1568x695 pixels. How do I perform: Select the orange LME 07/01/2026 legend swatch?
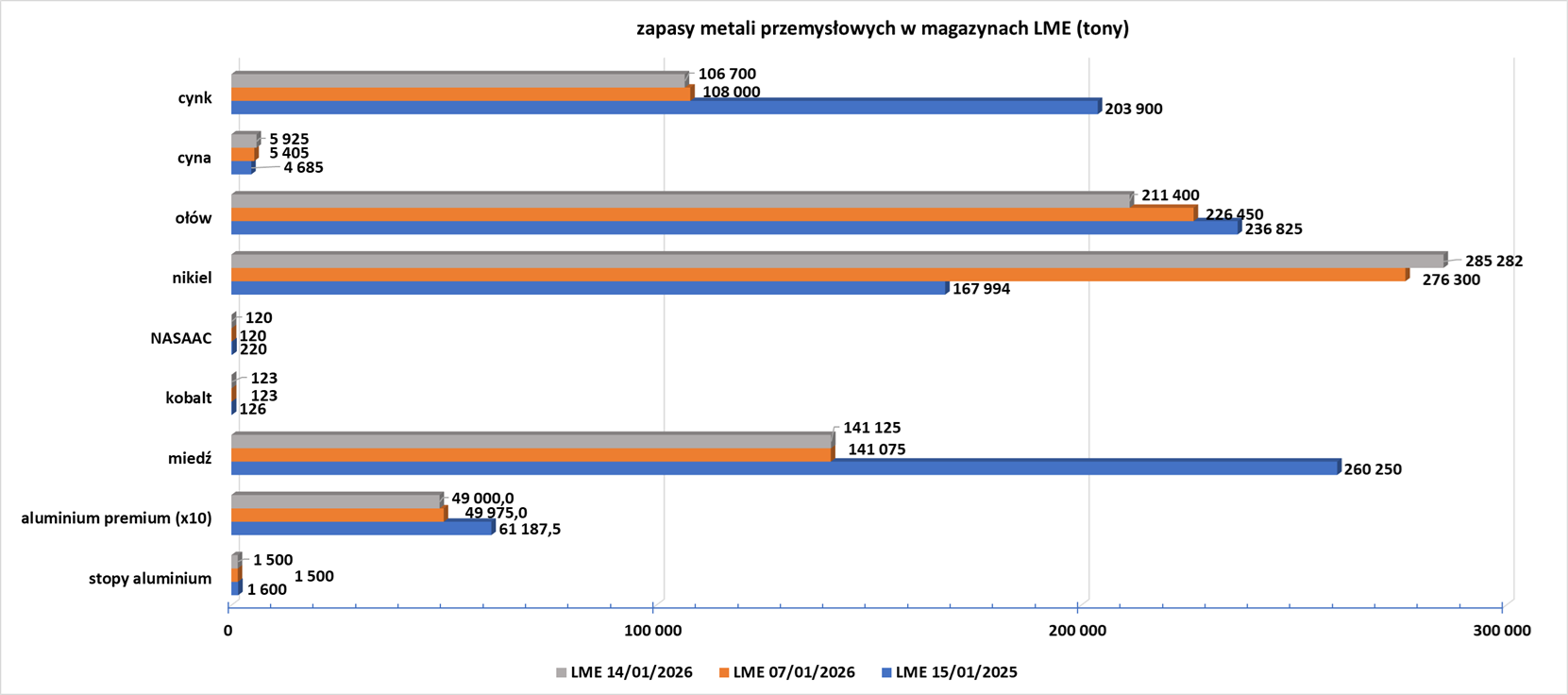724,673
